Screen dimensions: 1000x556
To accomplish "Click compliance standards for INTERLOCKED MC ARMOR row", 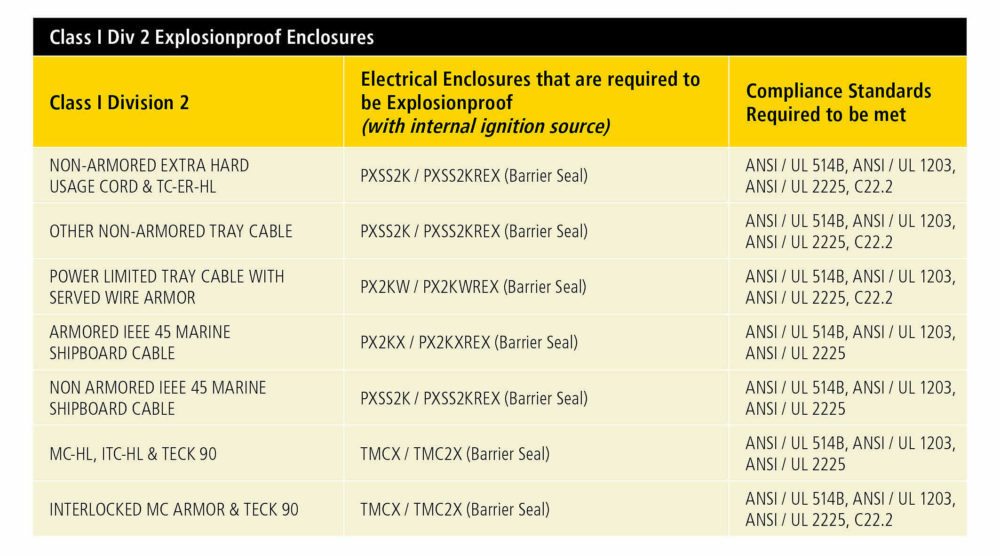I will pos(850,509).
